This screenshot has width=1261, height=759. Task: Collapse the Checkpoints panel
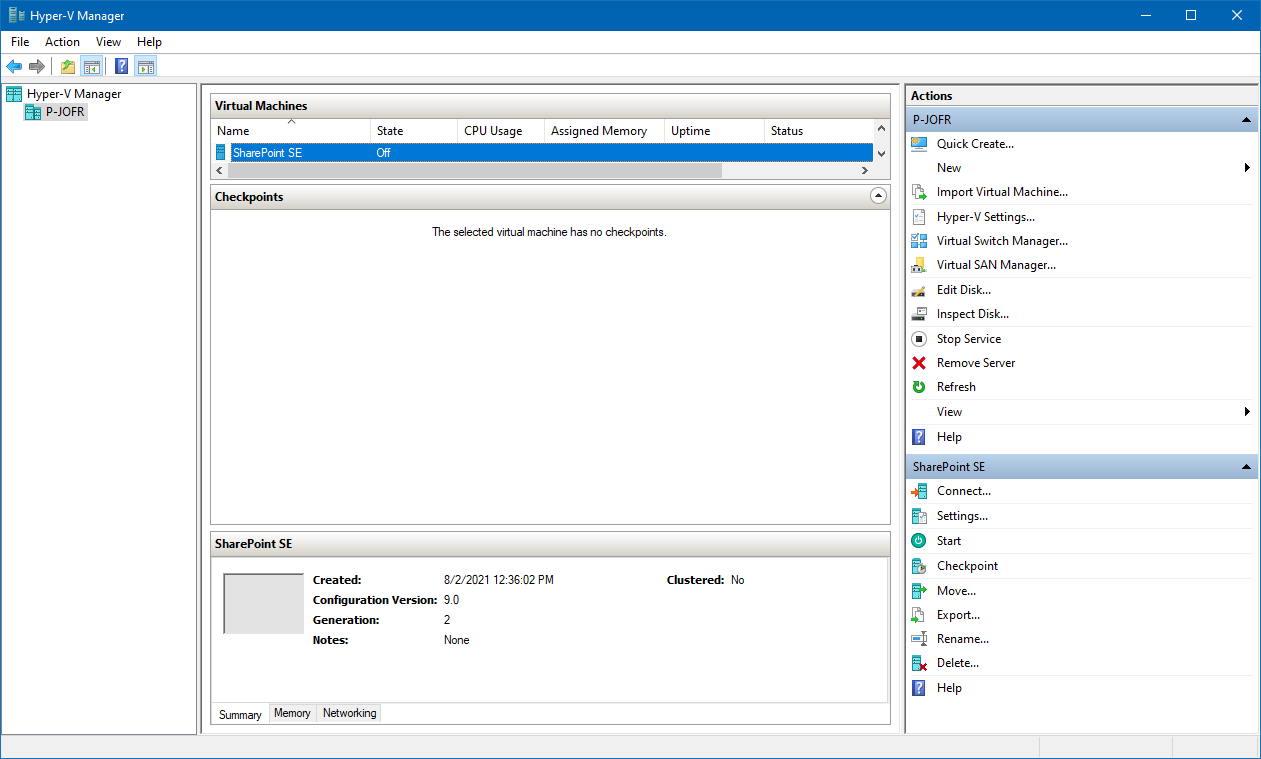coord(878,197)
